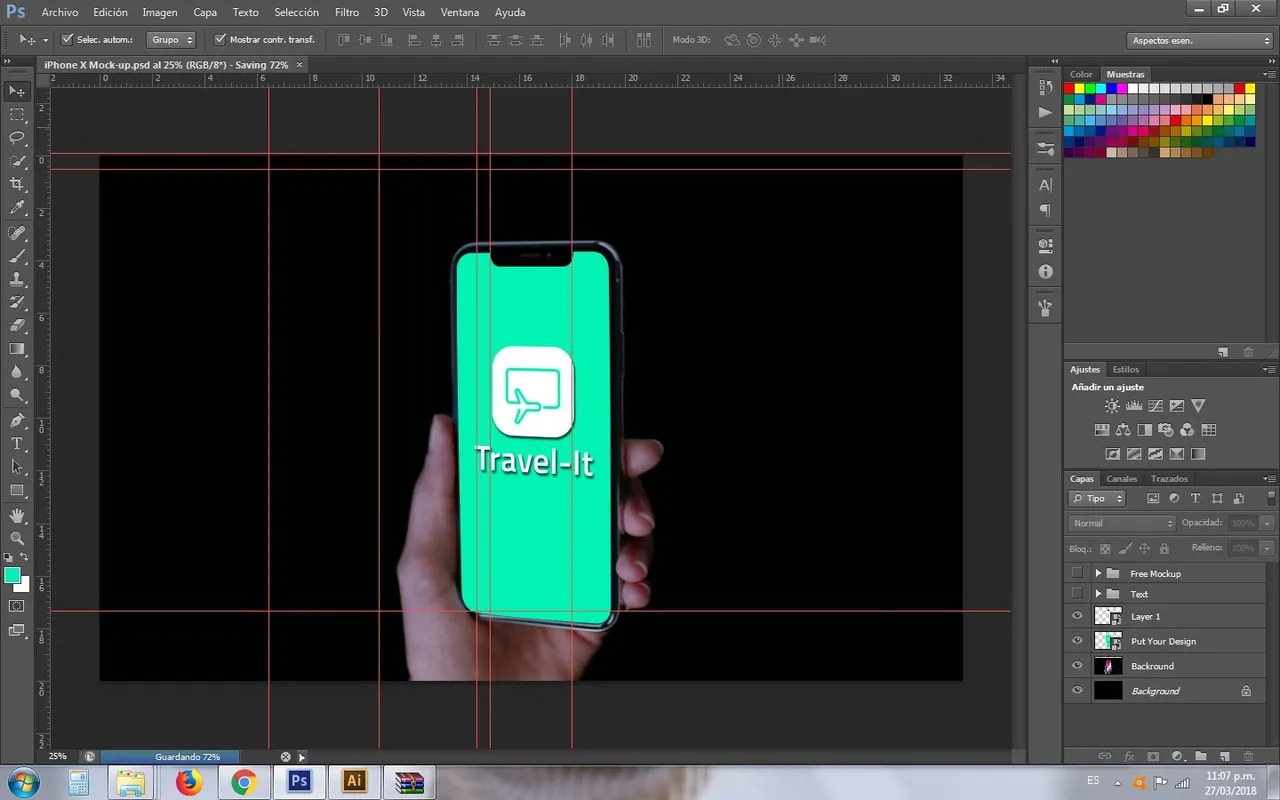Select the Quick Selection tool

[x=17, y=161]
